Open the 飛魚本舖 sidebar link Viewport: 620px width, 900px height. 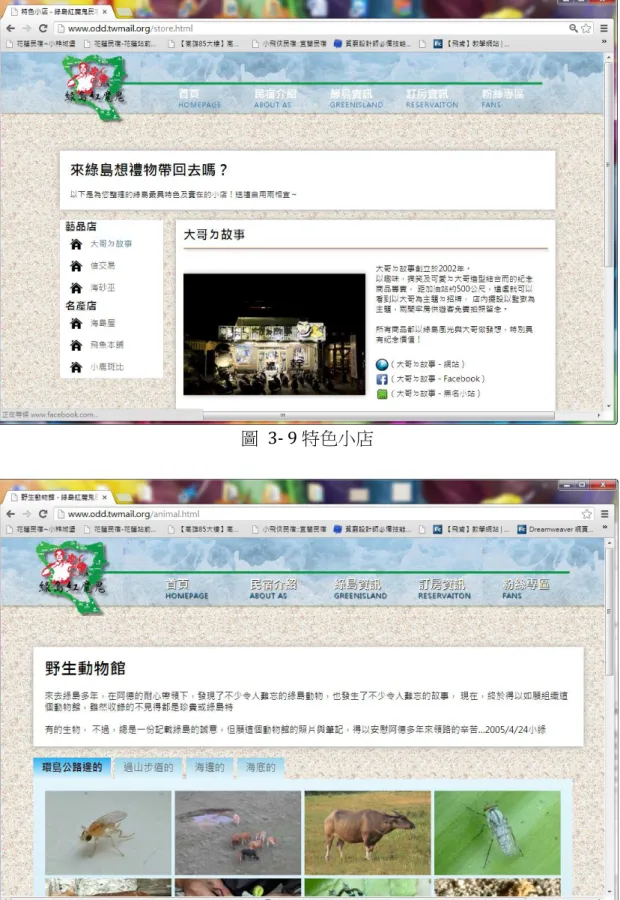106,345
